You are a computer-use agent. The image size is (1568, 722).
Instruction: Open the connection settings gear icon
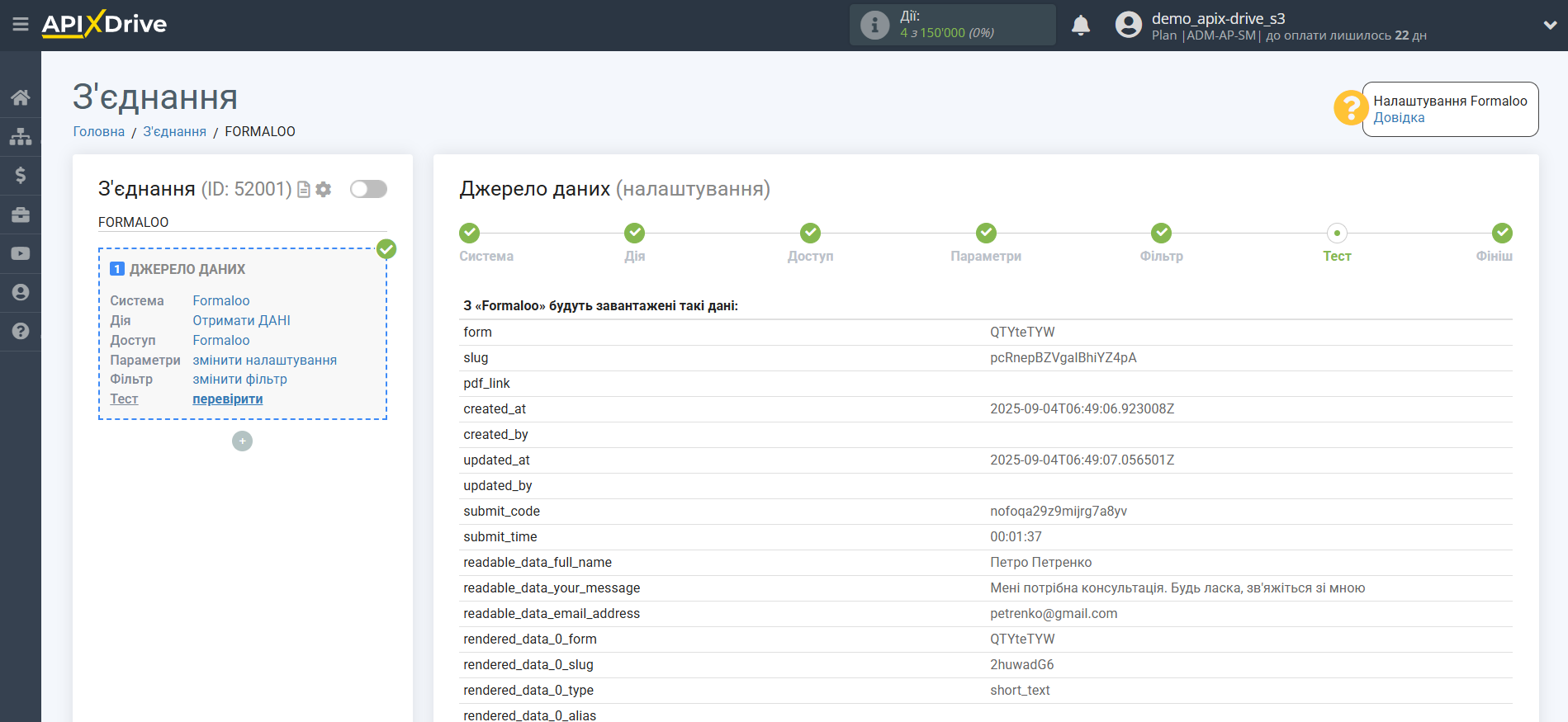[324, 190]
